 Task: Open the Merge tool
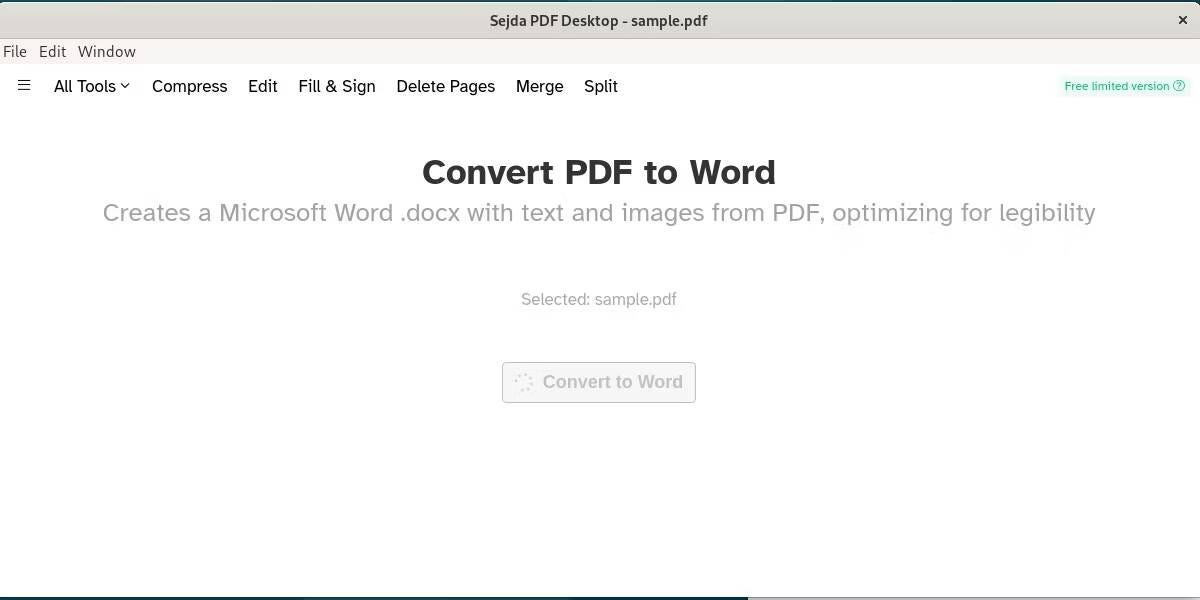pos(539,86)
